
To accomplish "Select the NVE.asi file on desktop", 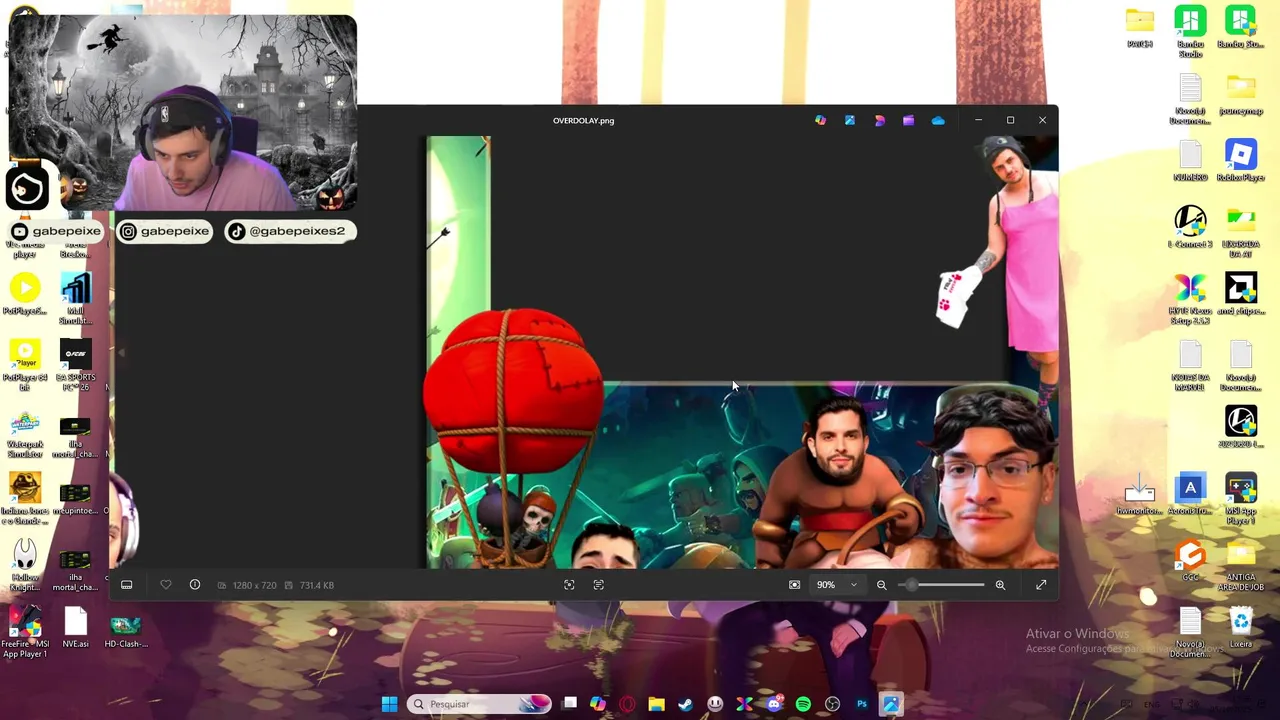I will coord(76,628).
